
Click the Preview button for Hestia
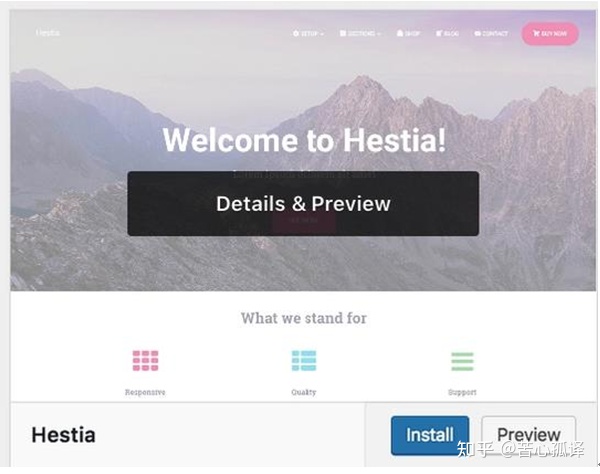[528, 435]
